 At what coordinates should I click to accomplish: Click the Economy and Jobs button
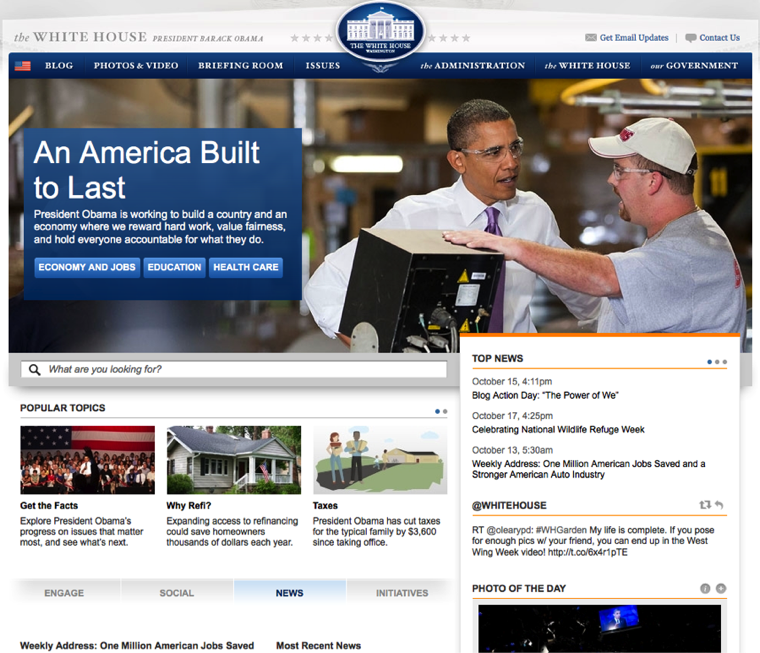(87, 268)
